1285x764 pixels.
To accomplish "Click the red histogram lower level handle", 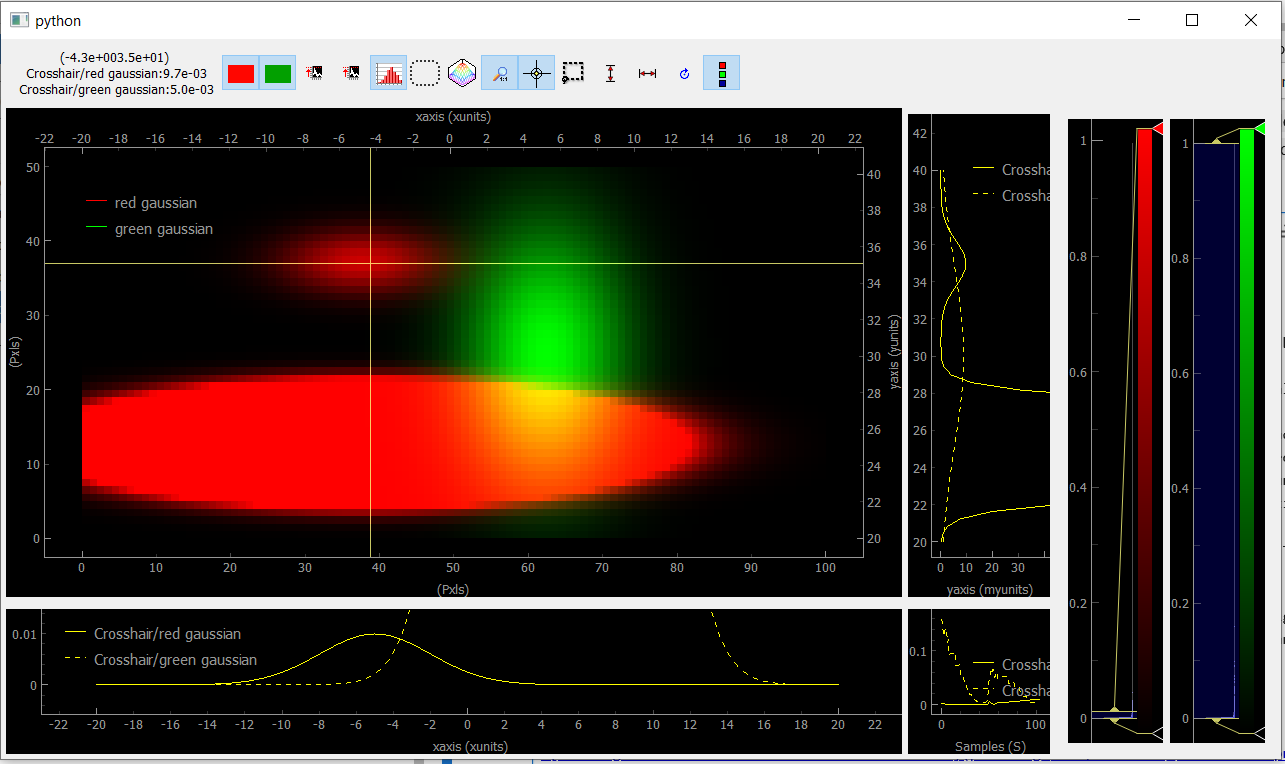I will click(1114, 720).
